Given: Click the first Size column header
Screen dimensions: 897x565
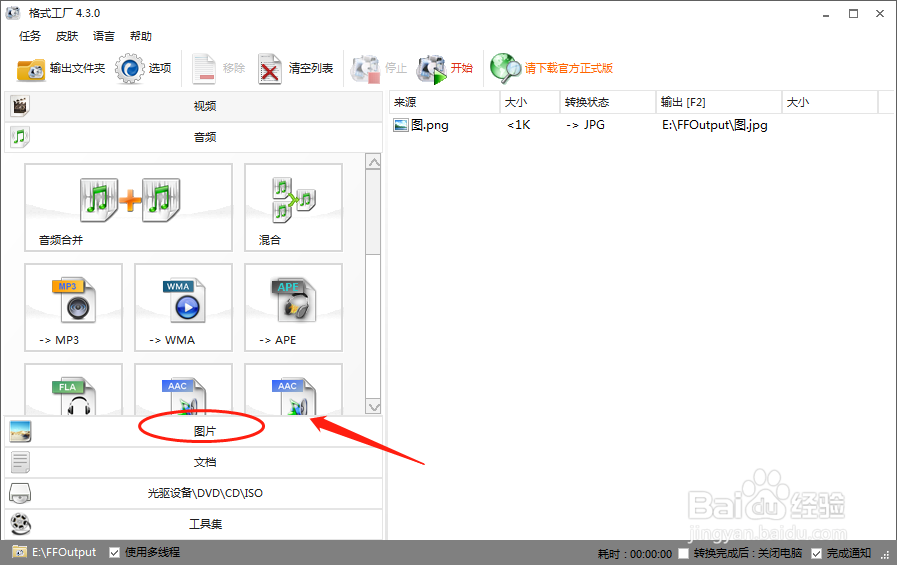Looking at the screenshot, I should tap(530, 102).
